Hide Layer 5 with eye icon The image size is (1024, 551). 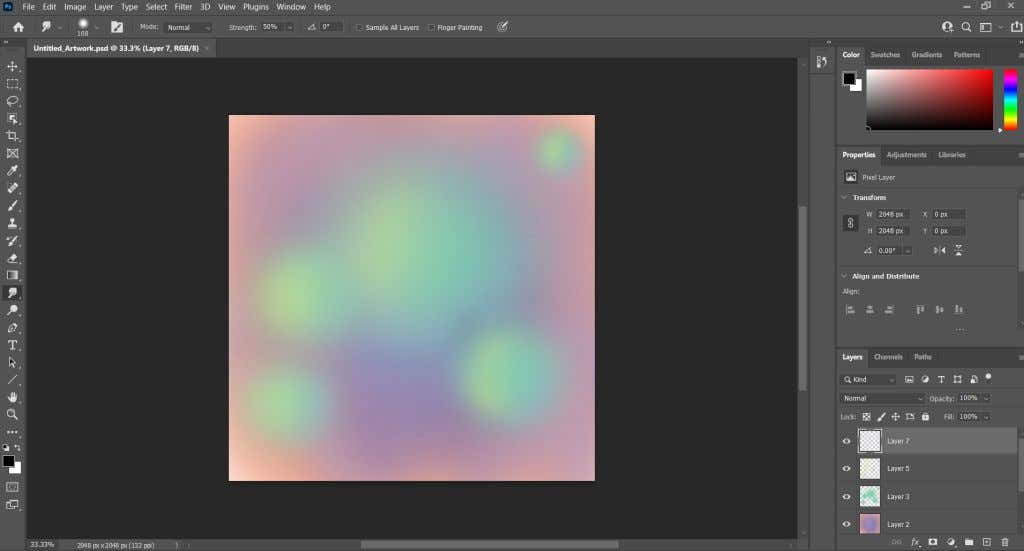click(847, 468)
